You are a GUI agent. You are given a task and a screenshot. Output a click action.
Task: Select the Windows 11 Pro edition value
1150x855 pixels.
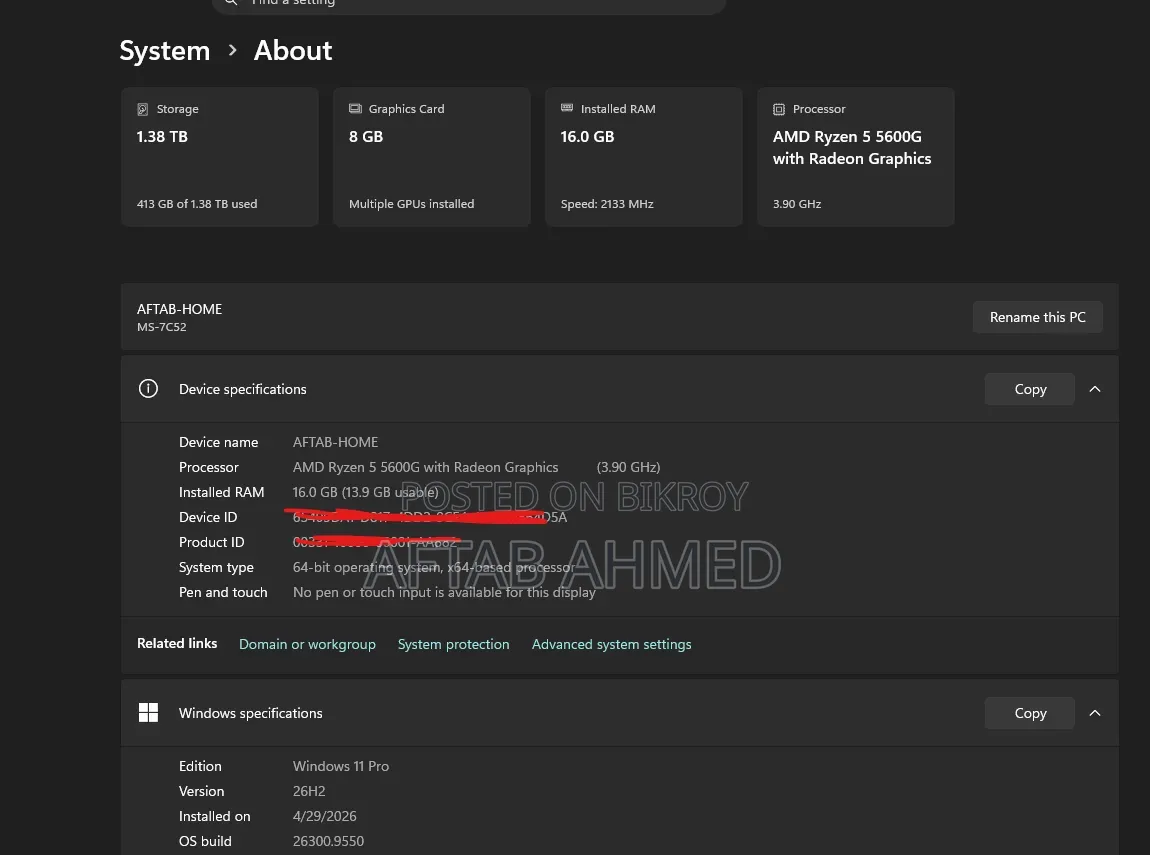pos(341,766)
